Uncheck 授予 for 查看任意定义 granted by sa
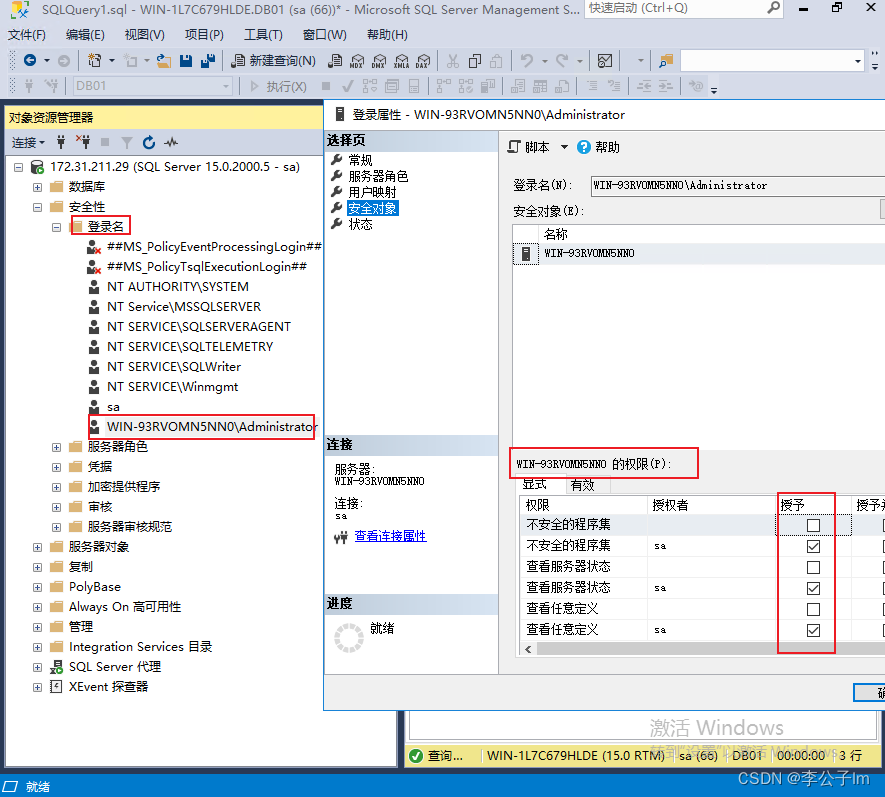This screenshot has height=797, width=885. click(813, 630)
